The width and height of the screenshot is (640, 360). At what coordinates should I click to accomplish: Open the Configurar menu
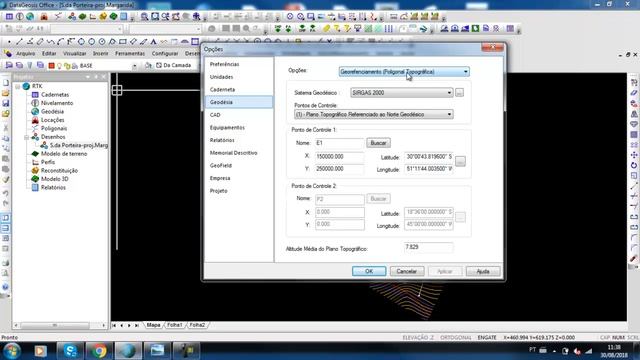pyautogui.click(x=165, y=53)
